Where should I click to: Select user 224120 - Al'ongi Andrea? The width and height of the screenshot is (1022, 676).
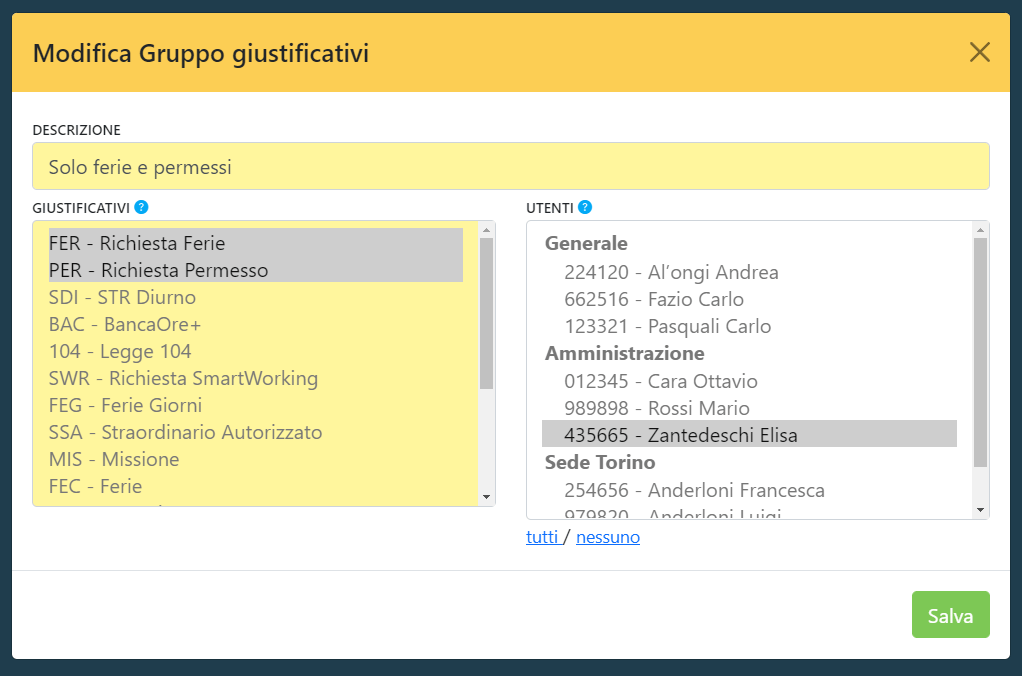point(671,272)
